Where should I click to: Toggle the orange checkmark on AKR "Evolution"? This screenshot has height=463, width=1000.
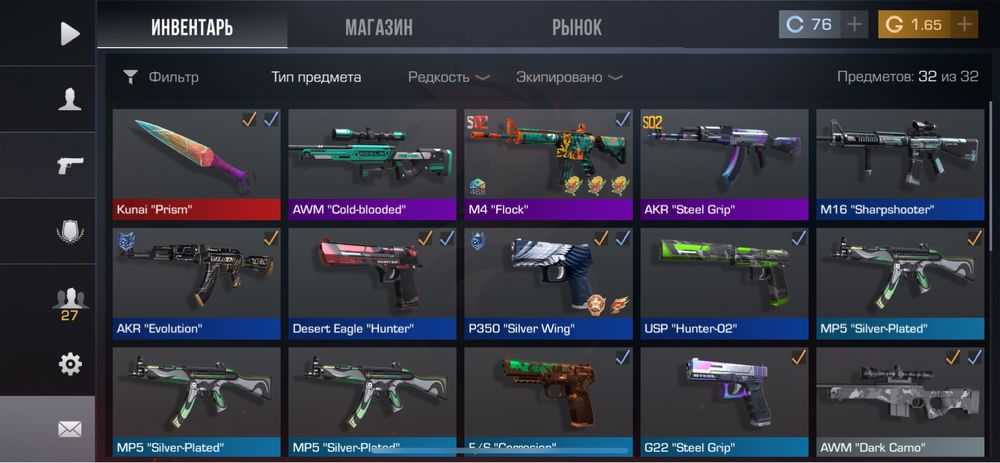271,239
